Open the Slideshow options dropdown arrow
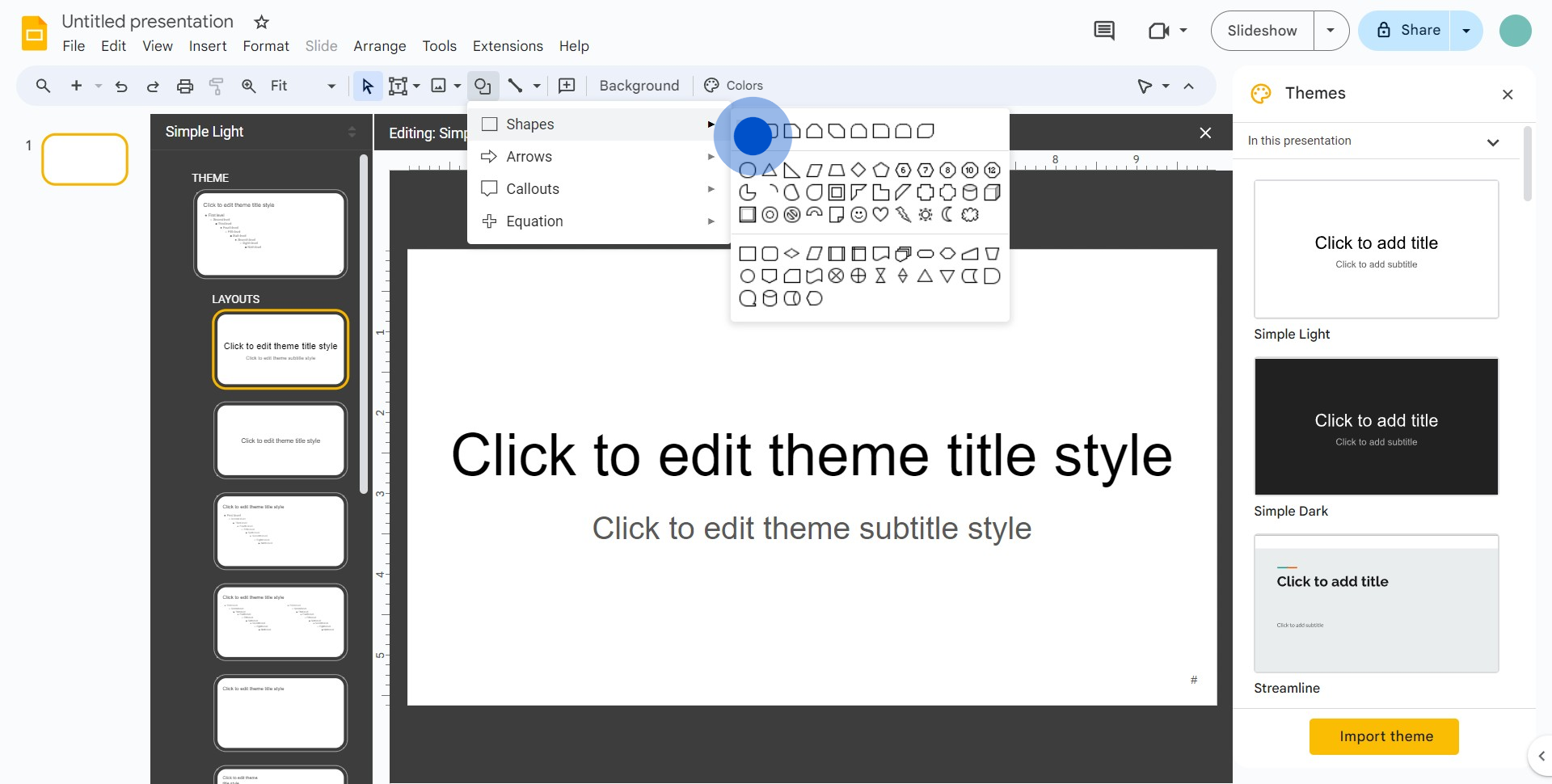The width and height of the screenshot is (1552, 784). tap(1331, 31)
